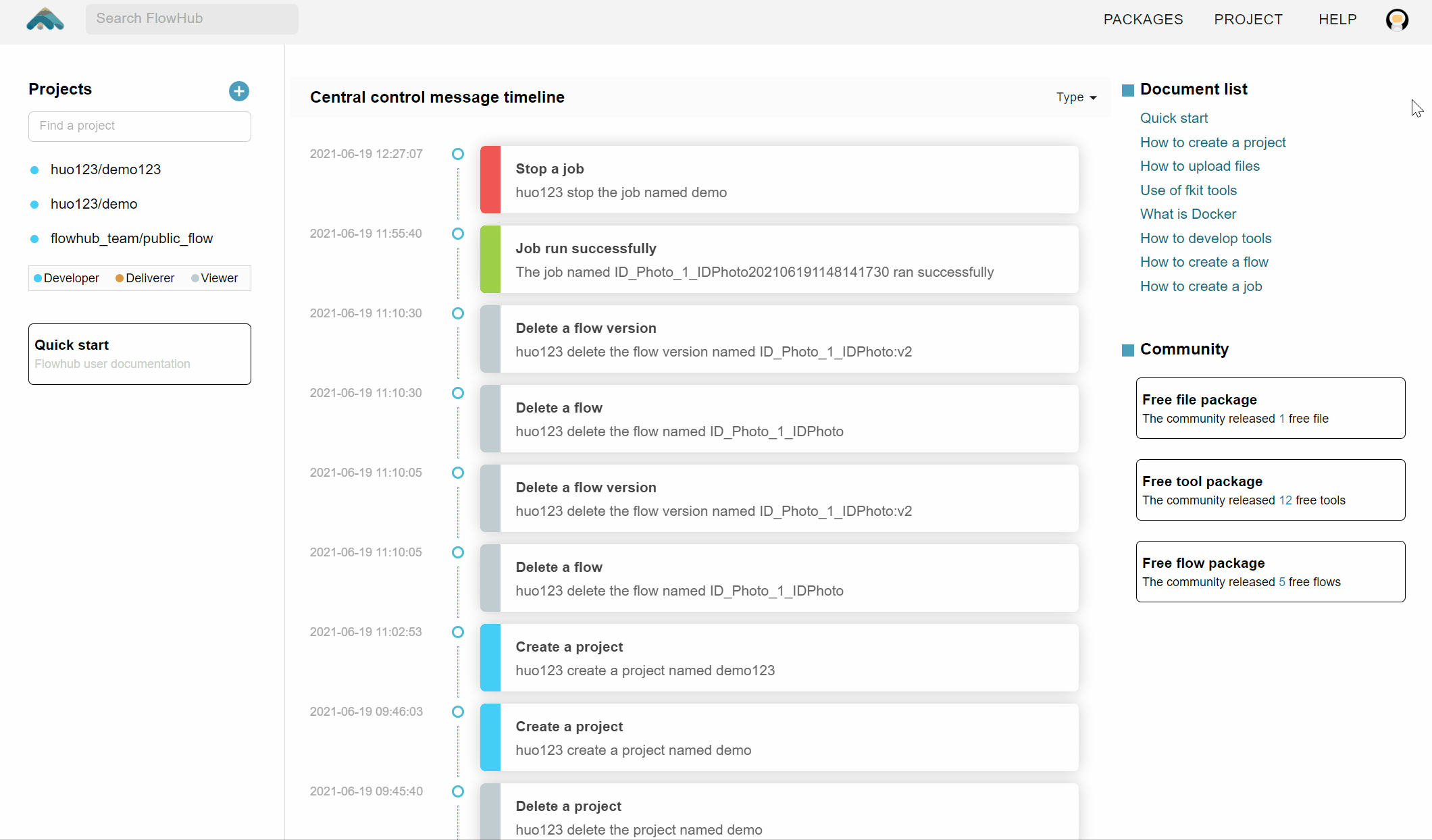Open the How to develop tools guide
The image size is (1432, 840).
(x=1205, y=238)
